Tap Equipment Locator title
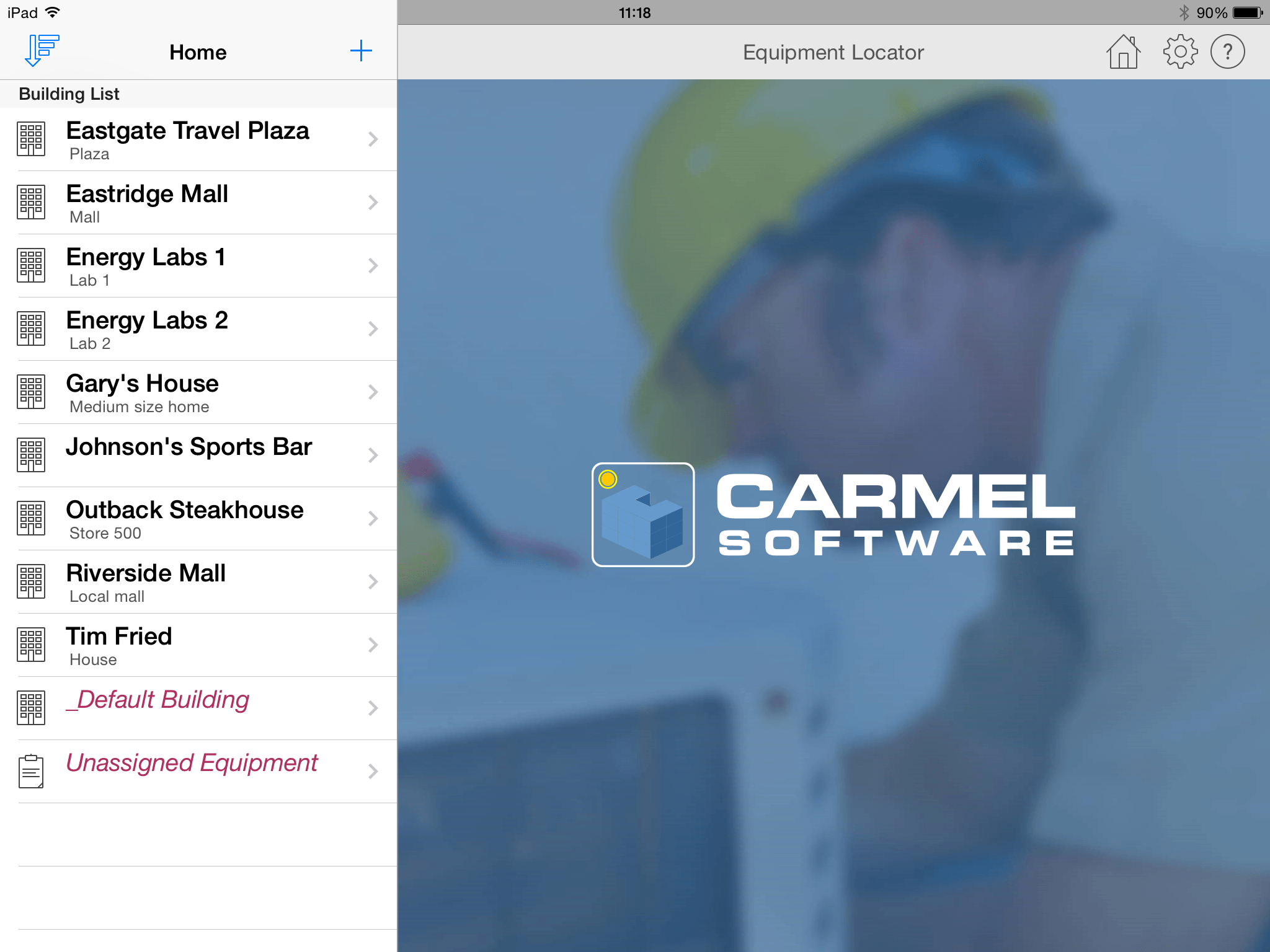Screen dimensions: 1270x952 click(x=833, y=52)
